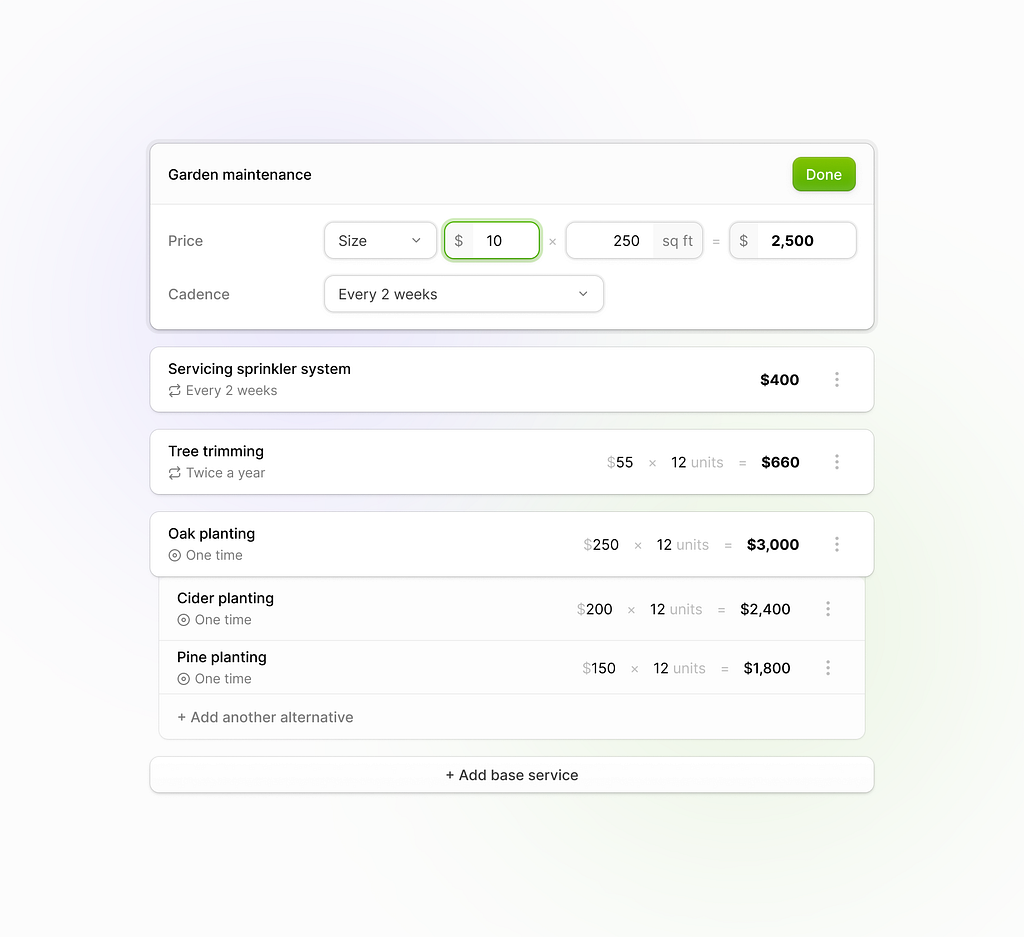Open options menu for Oak planting
The width and height of the screenshot is (1024, 937).
tap(837, 544)
